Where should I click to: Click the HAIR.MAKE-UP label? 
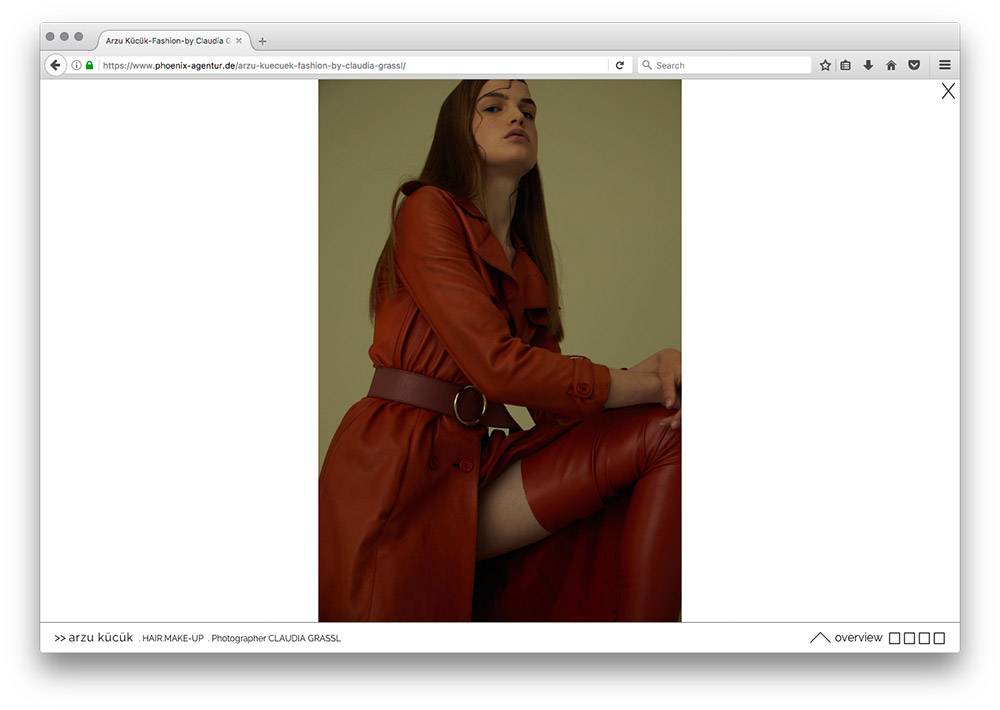[x=172, y=638]
